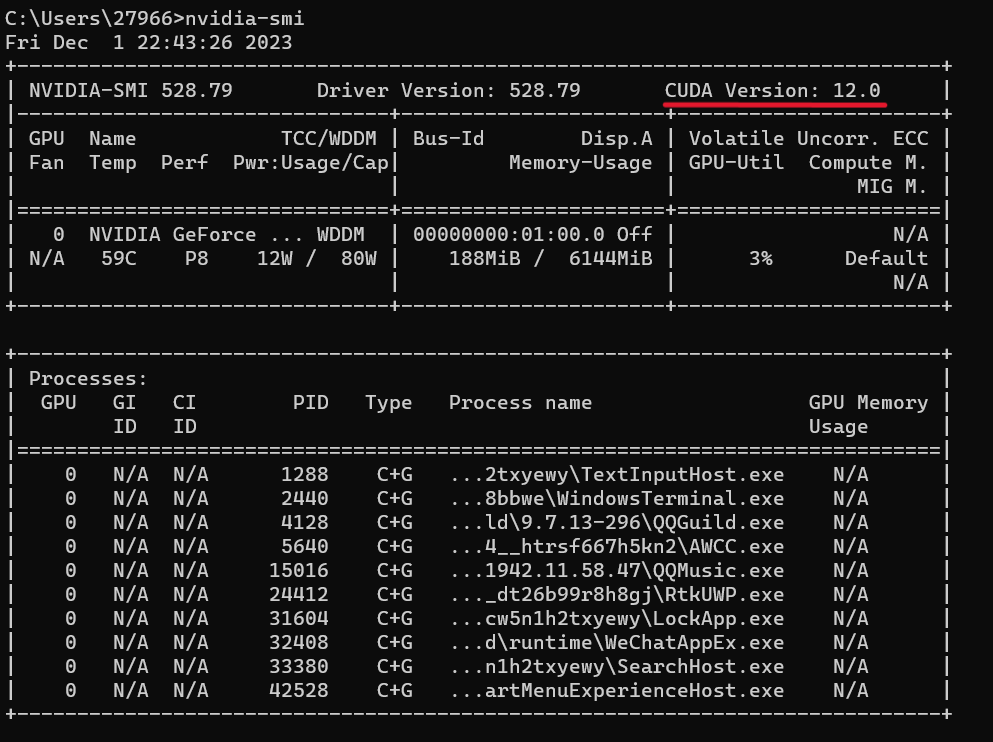The width and height of the screenshot is (993, 742).
Task: Click PID 24412
Action: tap(299, 595)
